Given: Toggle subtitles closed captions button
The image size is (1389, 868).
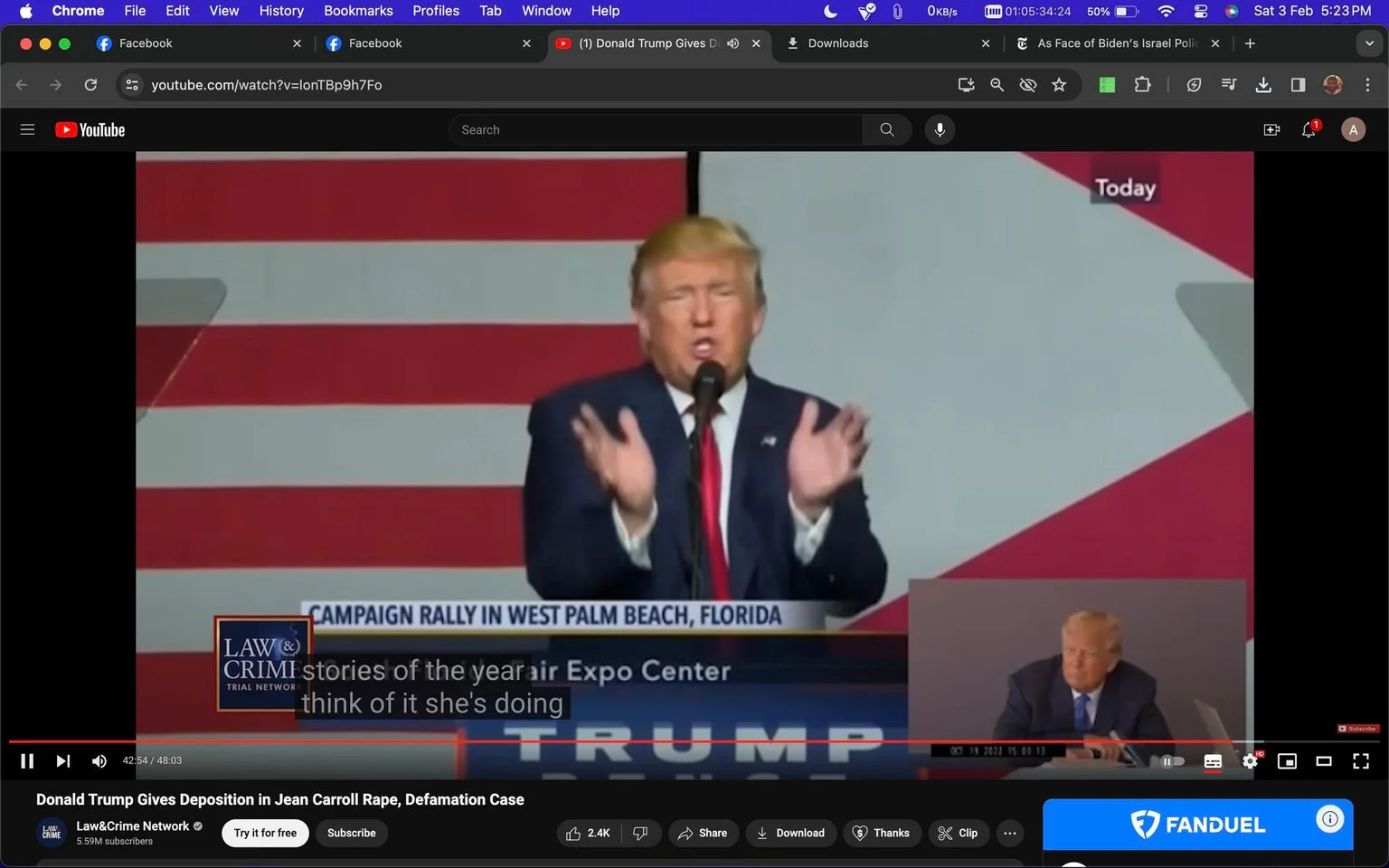Looking at the screenshot, I should tap(1213, 761).
